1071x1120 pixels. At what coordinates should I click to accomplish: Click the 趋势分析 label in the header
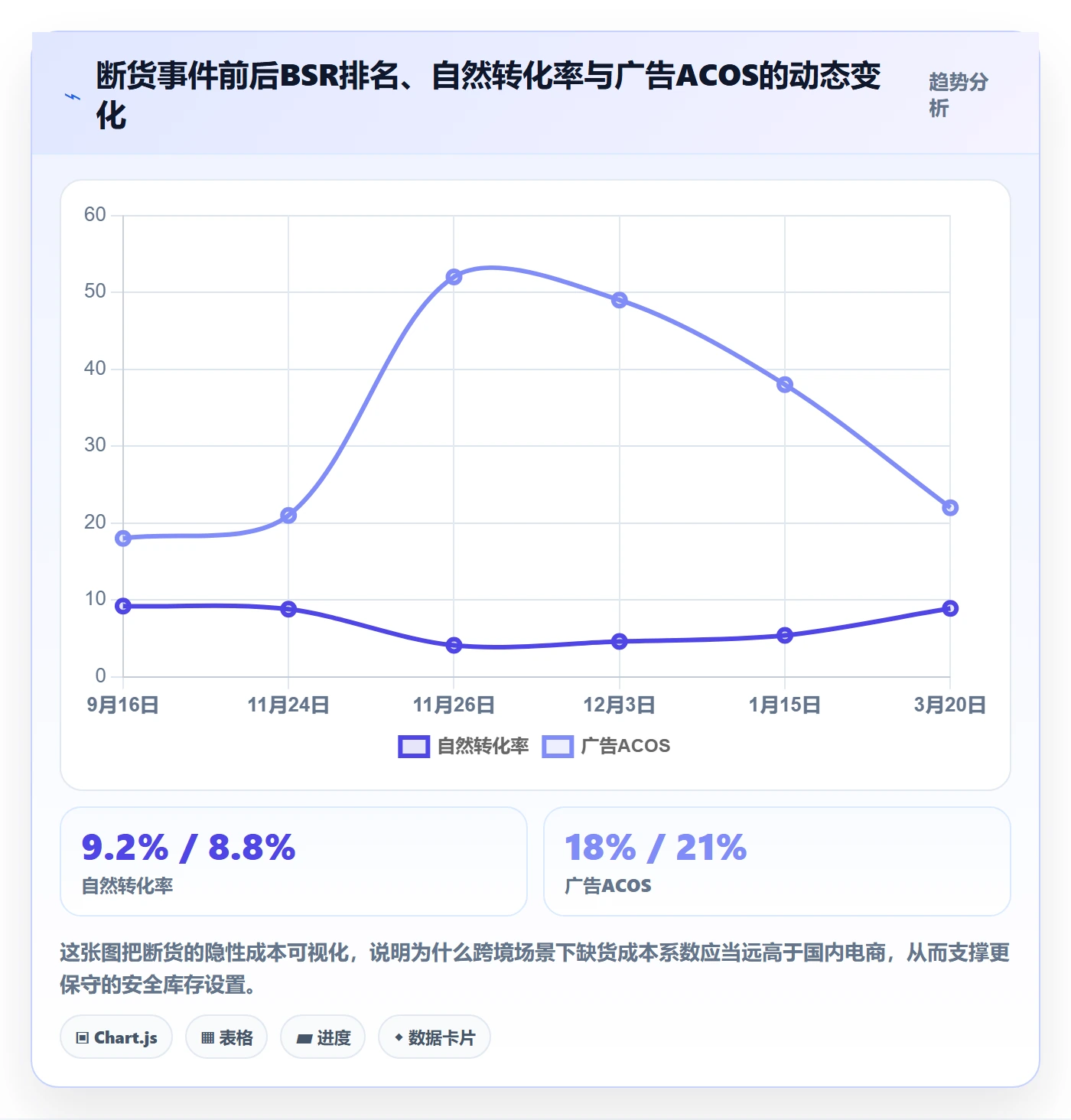pos(959,95)
